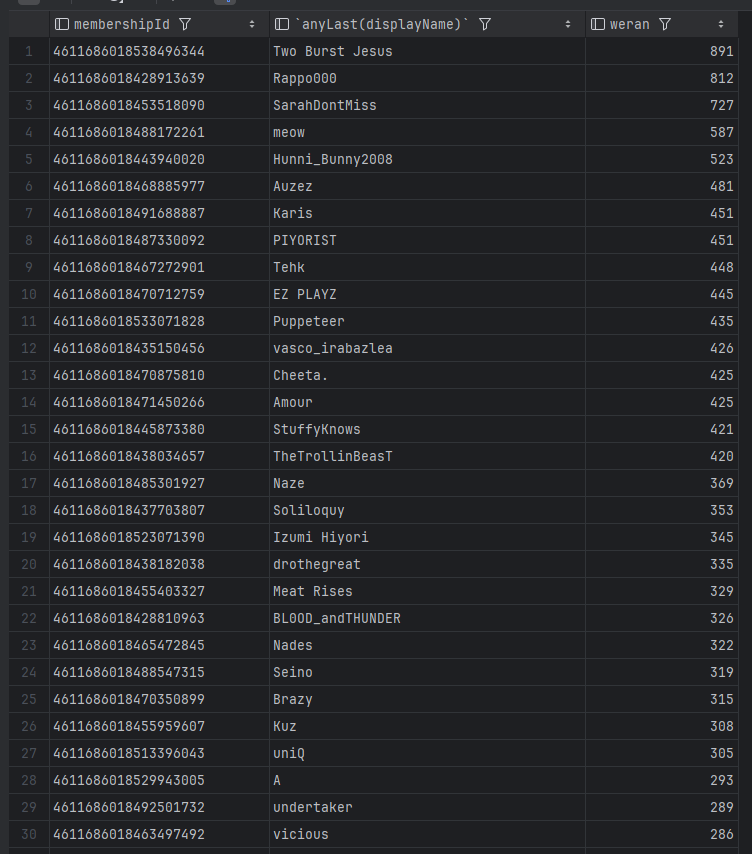752x854 pixels.
Task: Click the cell 'Cheeta.'
Action: 427,375
